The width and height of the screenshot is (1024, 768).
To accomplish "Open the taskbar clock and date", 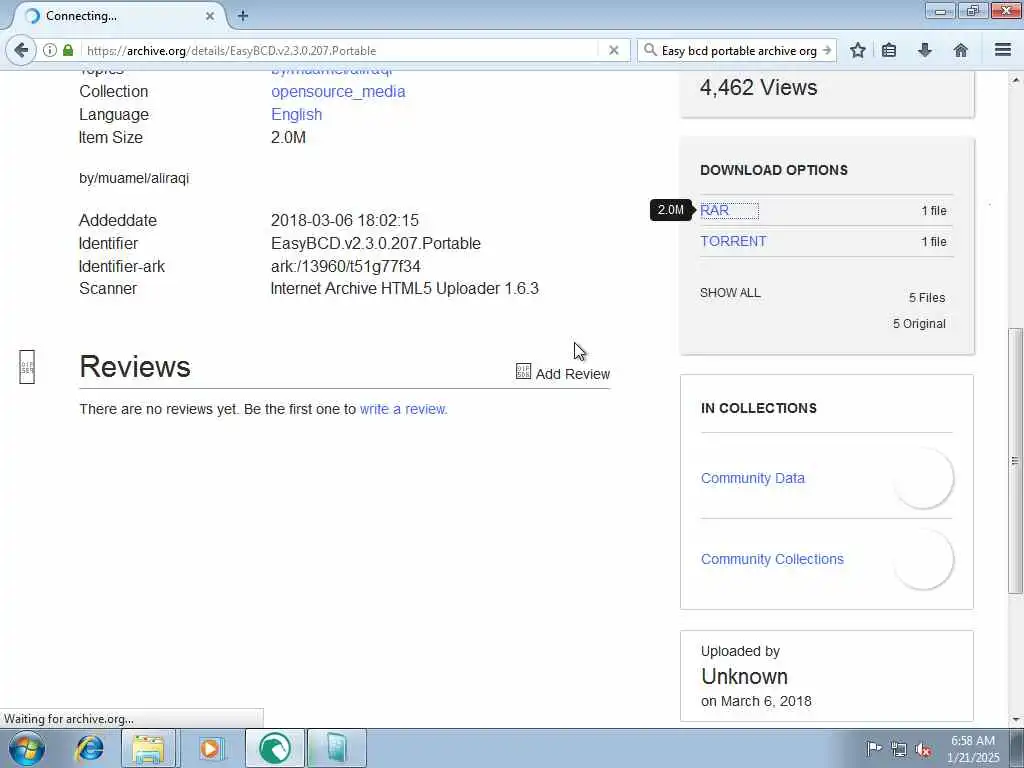I will (973, 749).
